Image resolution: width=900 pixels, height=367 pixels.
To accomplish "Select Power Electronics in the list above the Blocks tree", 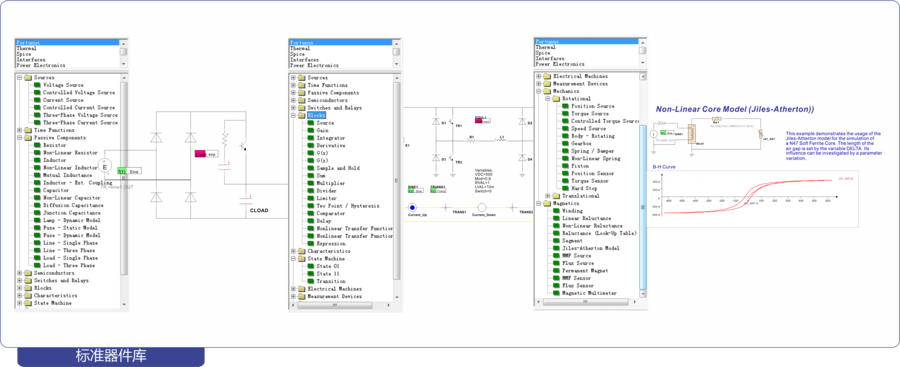I will [315, 65].
